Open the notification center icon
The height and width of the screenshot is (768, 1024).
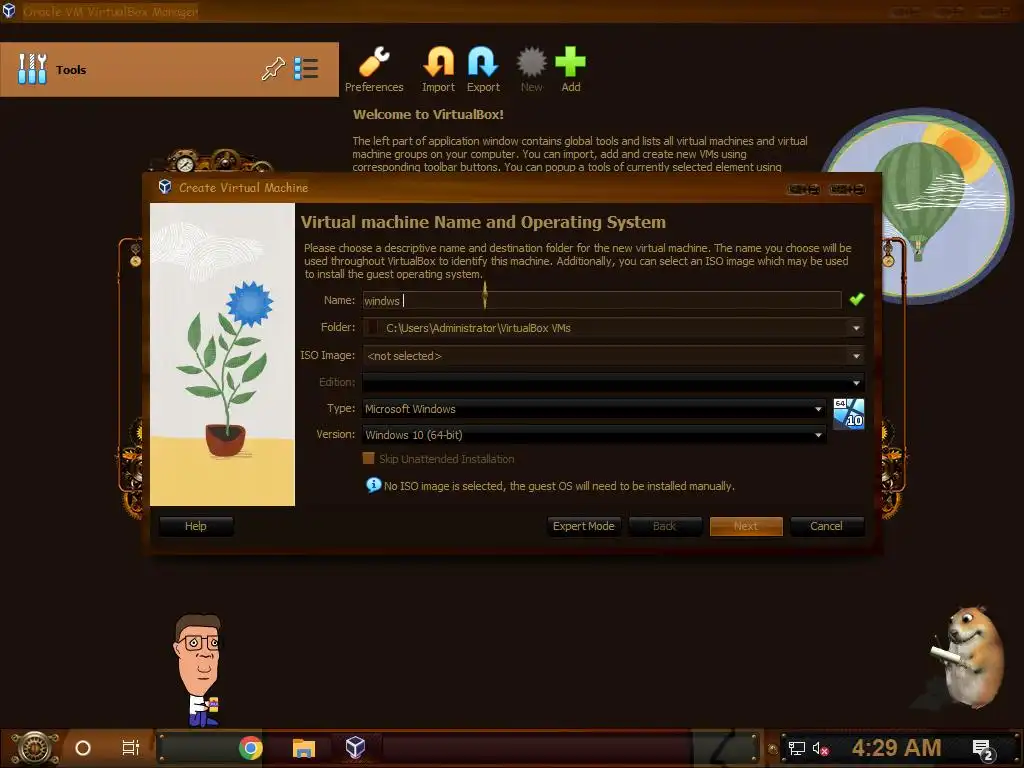pos(982,750)
